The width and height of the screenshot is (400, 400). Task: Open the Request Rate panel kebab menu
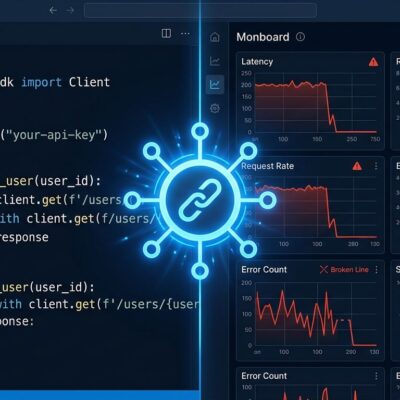pyautogui.click(x=376, y=166)
